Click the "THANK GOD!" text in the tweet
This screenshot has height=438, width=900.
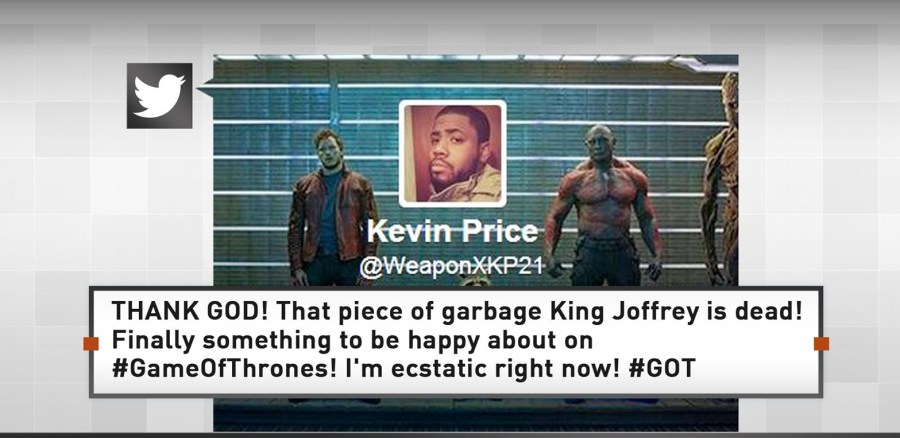(x=190, y=311)
